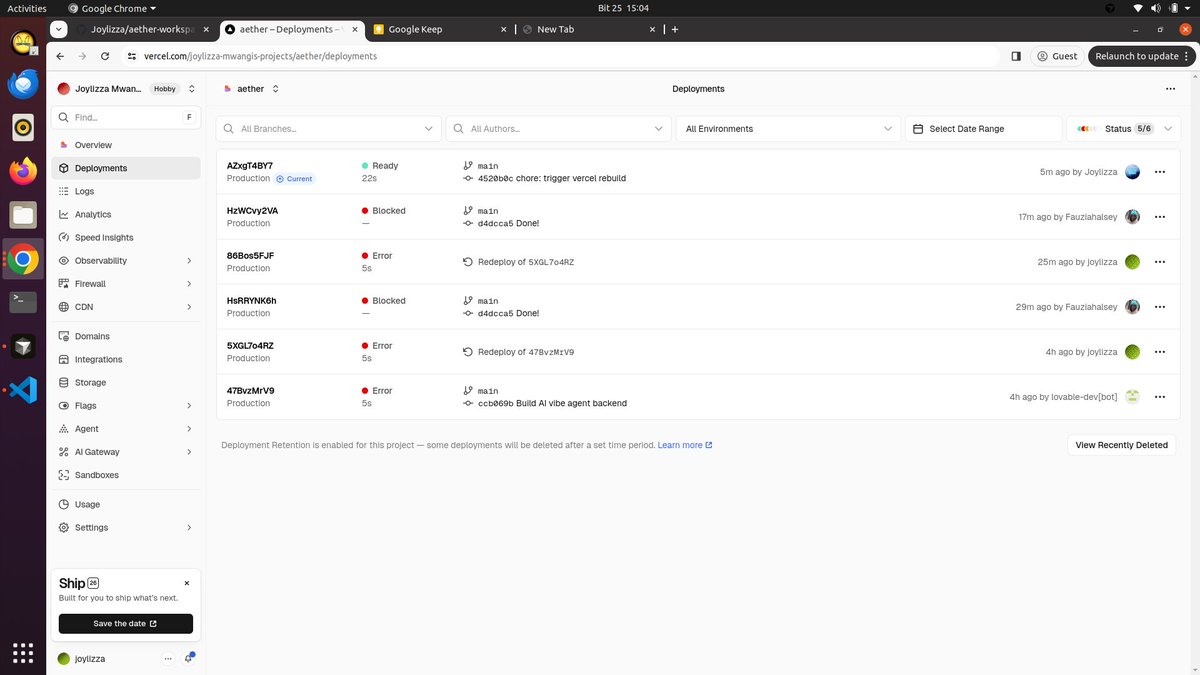
Task: Open Logs in the sidebar
Action: (x=126, y=191)
